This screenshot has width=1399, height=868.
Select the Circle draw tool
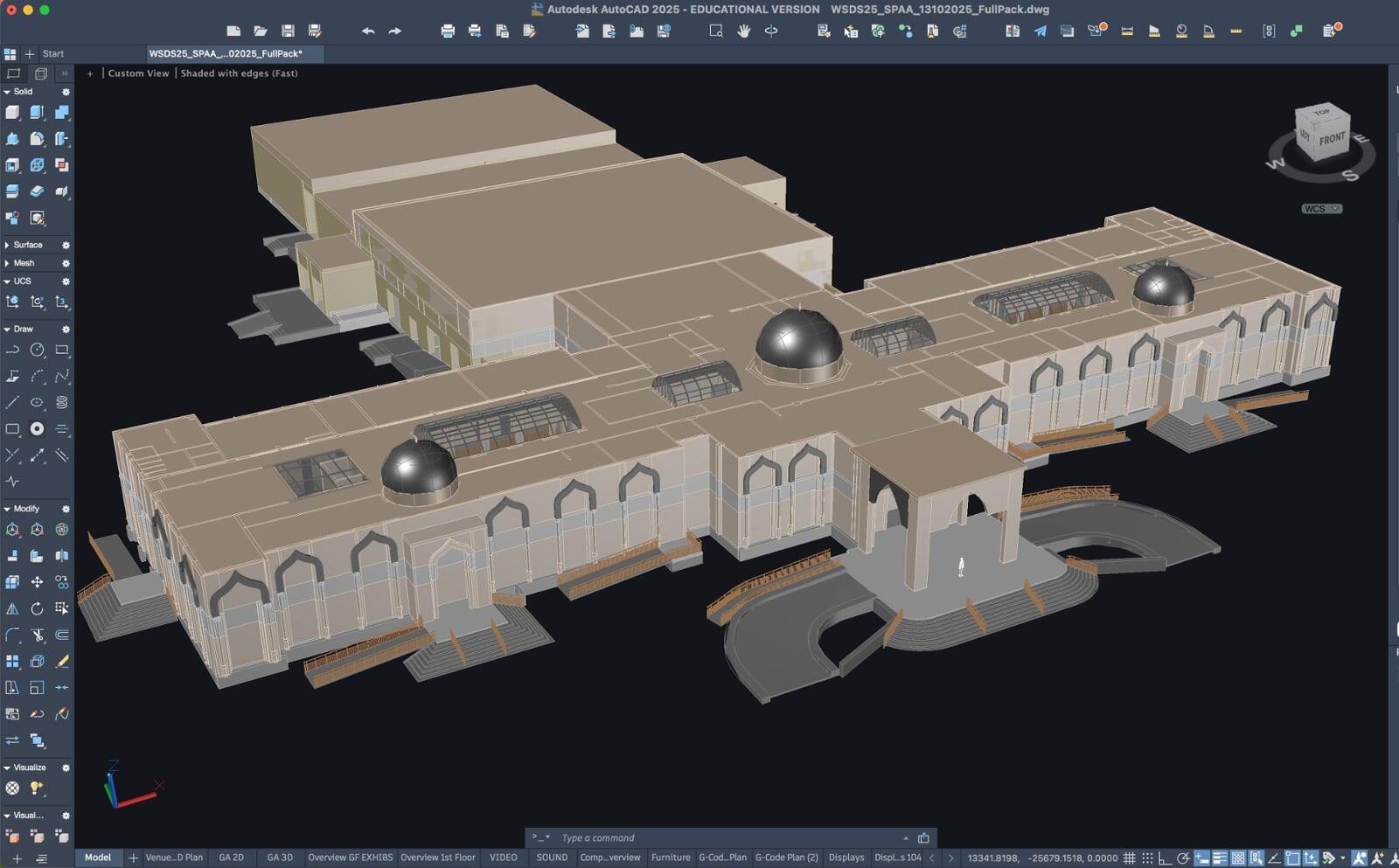[x=37, y=351]
